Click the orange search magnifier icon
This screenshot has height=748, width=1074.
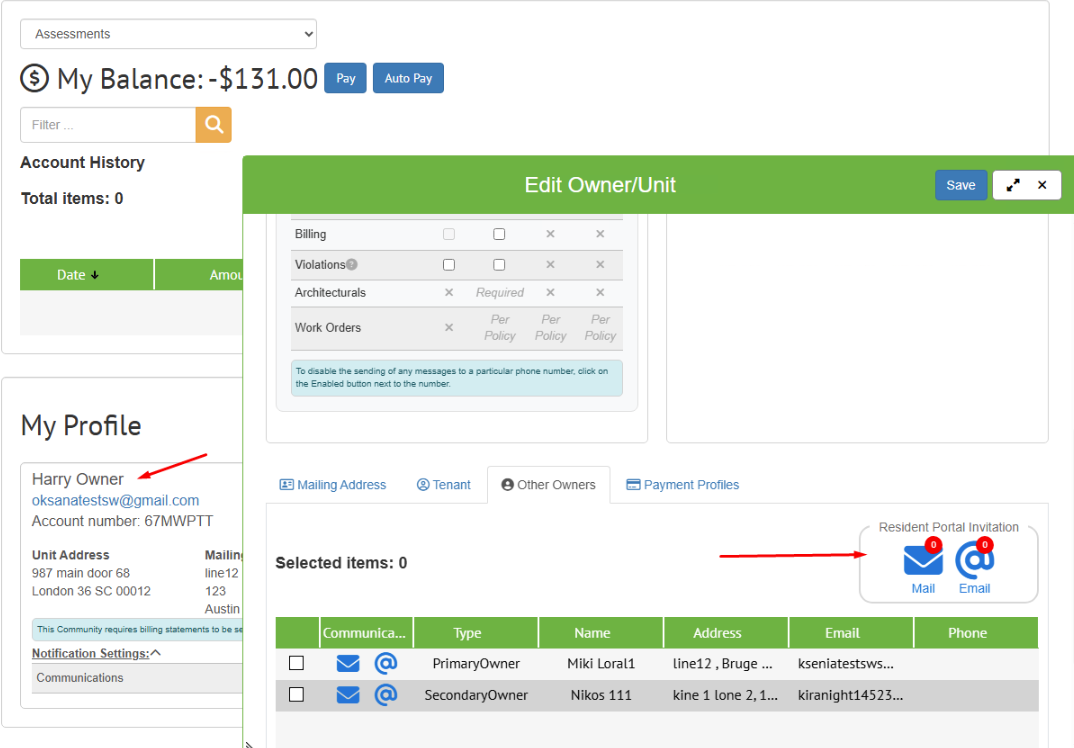[213, 125]
